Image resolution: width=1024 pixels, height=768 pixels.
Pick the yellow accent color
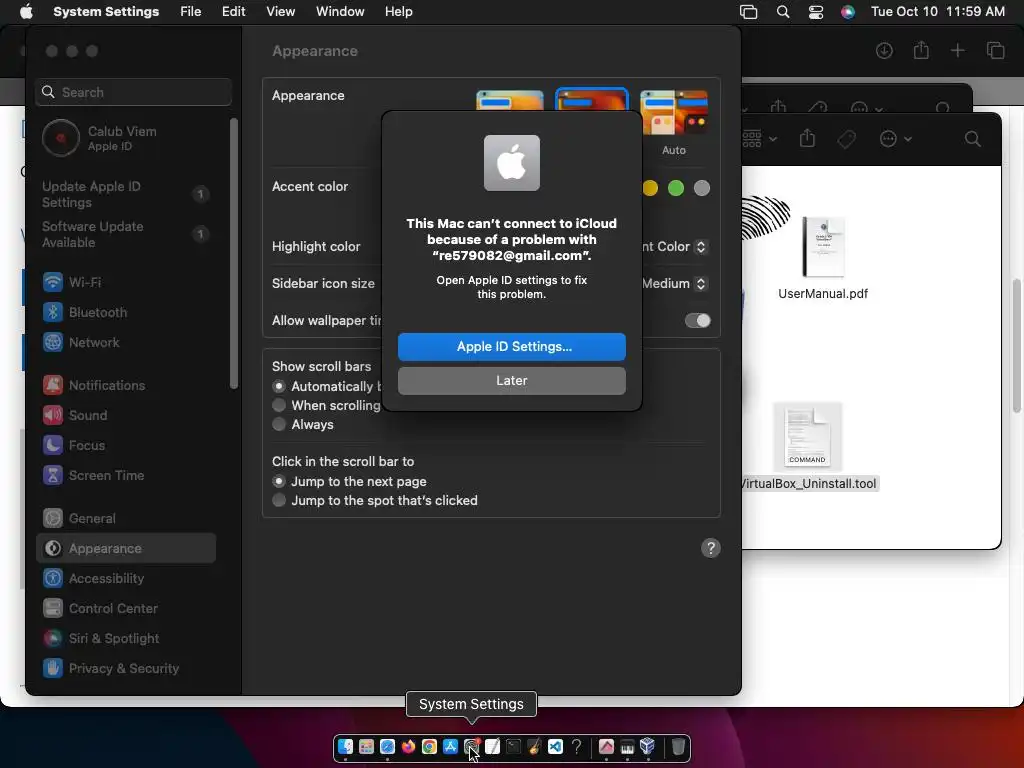[x=650, y=188]
